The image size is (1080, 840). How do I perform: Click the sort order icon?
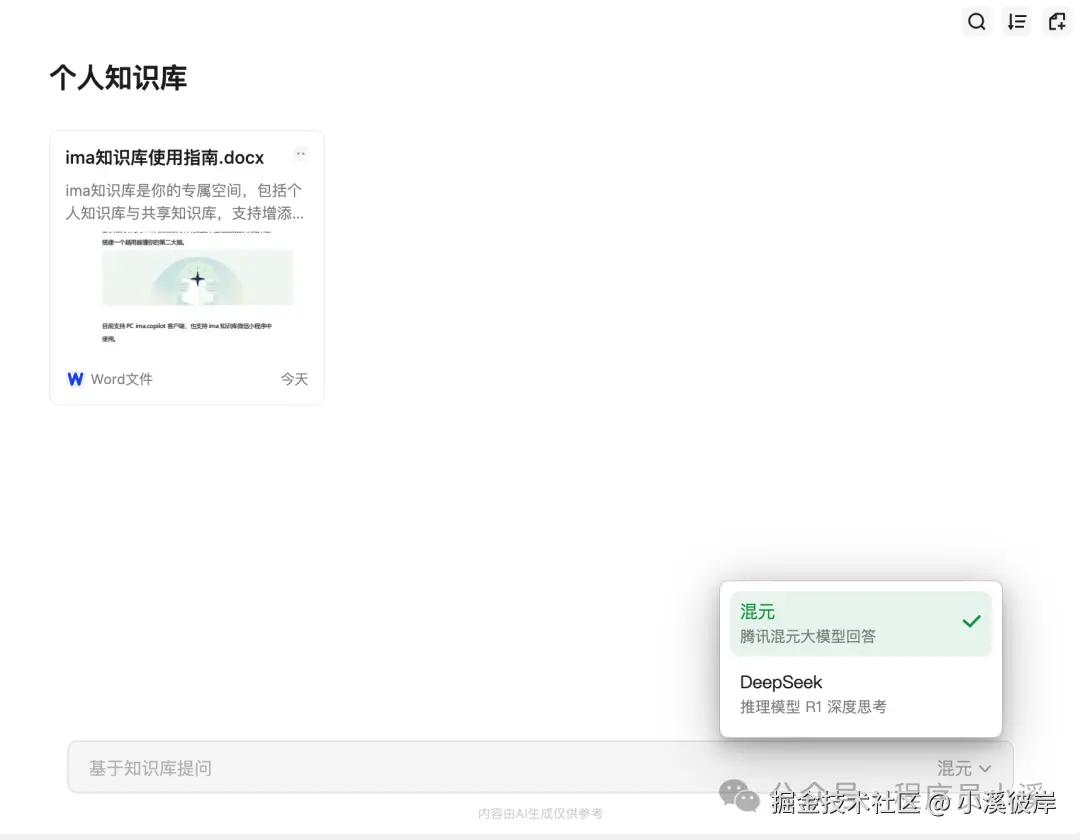[x=1017, y=22]
